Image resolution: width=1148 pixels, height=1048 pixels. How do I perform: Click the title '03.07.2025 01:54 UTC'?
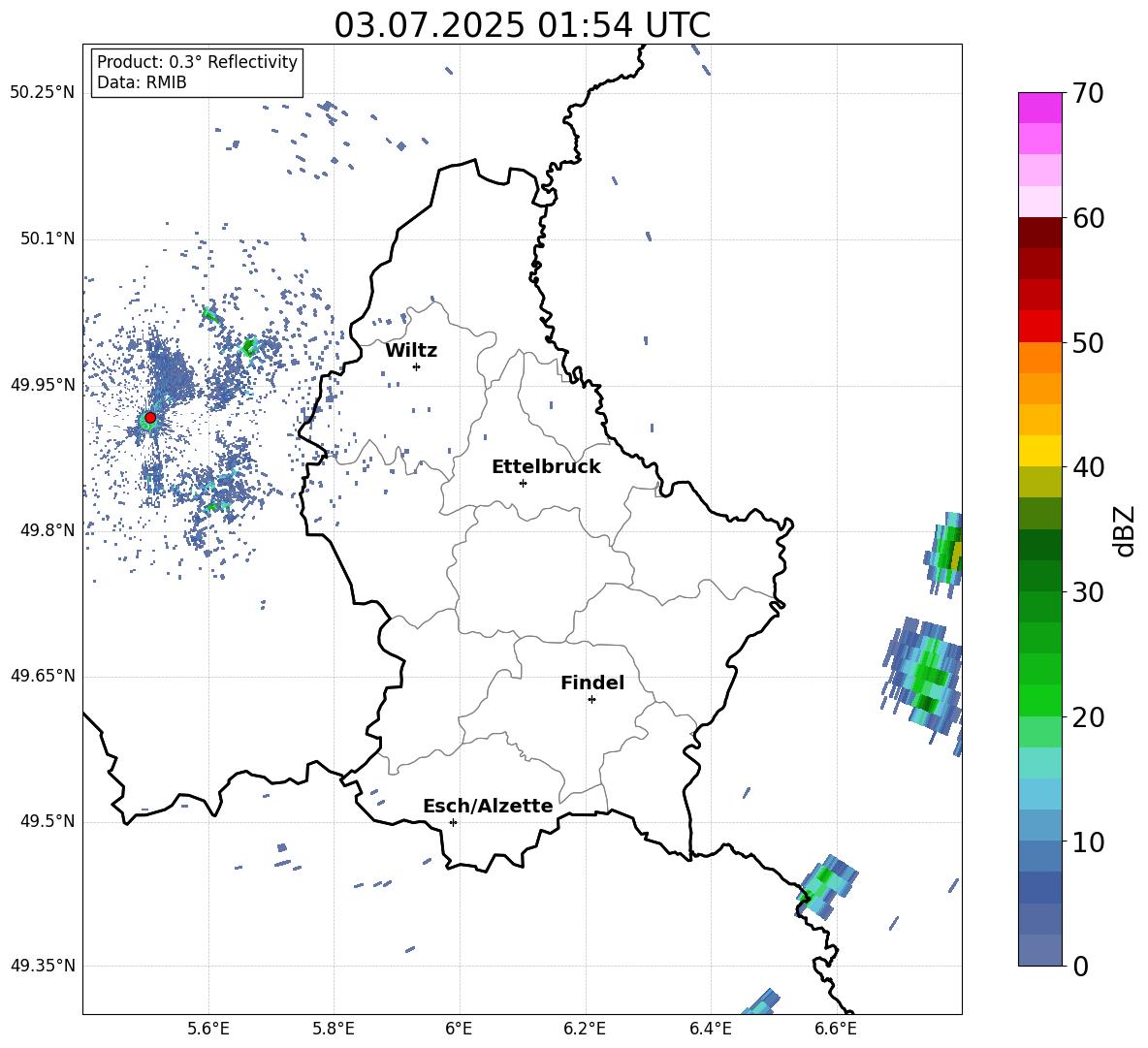[x=522, y=25]
